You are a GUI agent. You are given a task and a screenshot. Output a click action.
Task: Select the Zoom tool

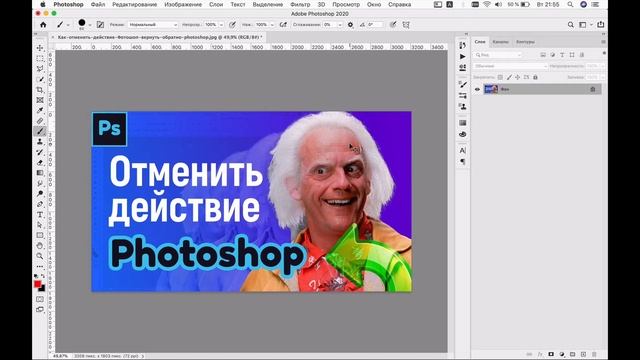click(x=40, y=256)
